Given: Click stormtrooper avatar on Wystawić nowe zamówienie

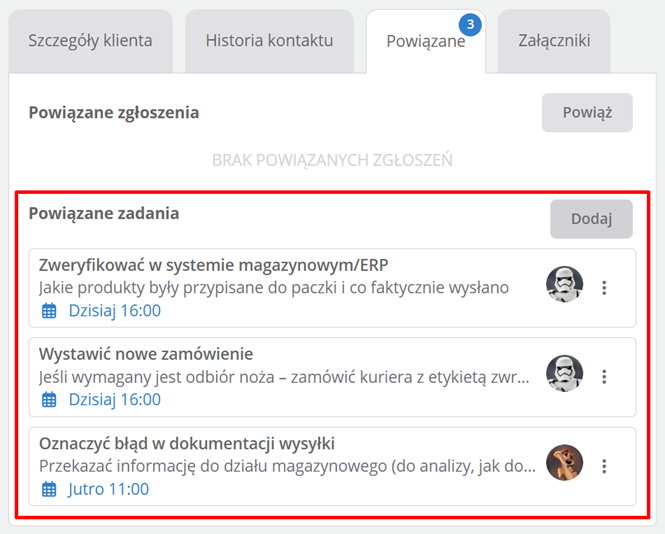Looking at the screenshot, I should [x=564, y=374].
